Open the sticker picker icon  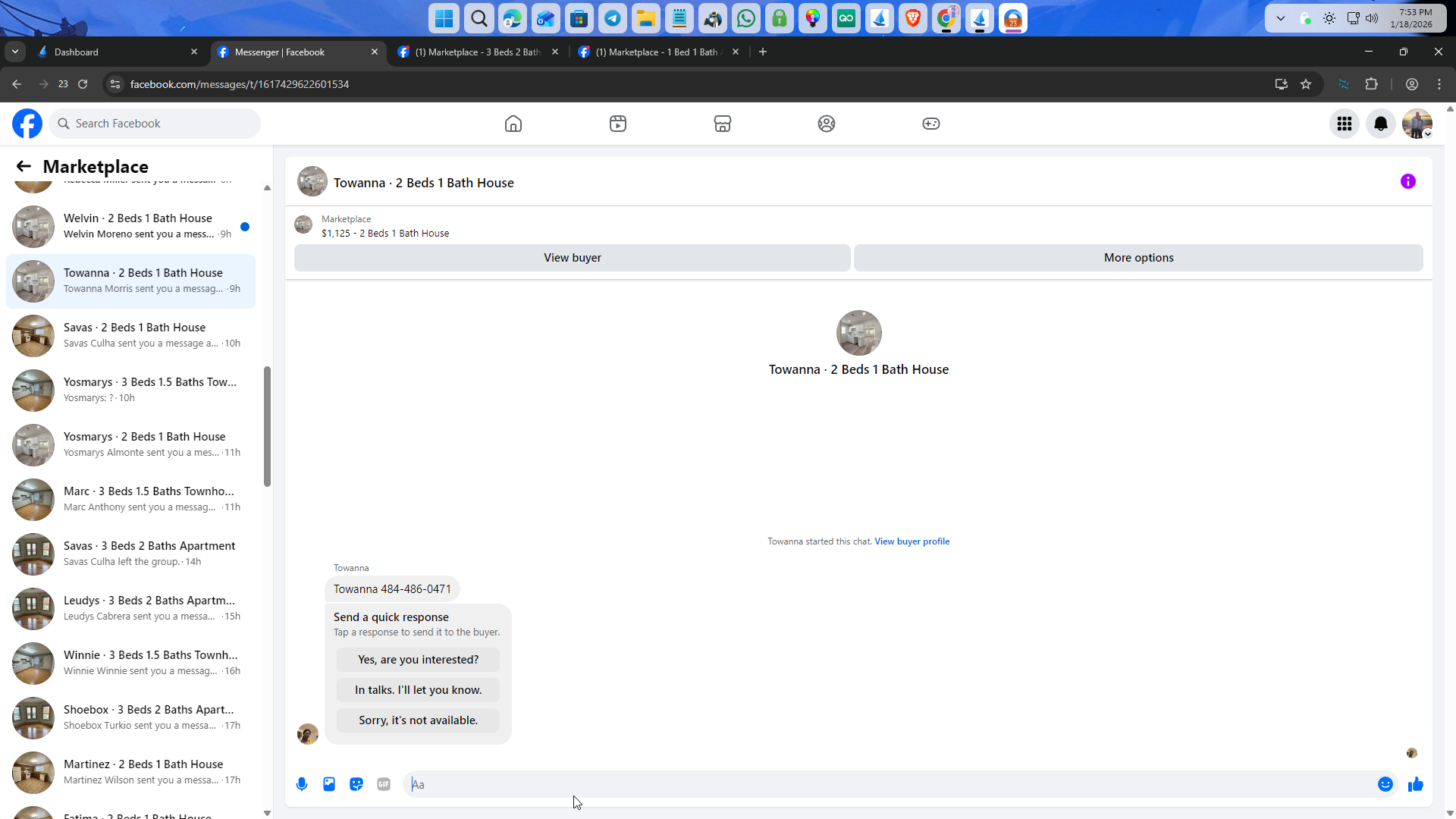[x=356, y=784]
